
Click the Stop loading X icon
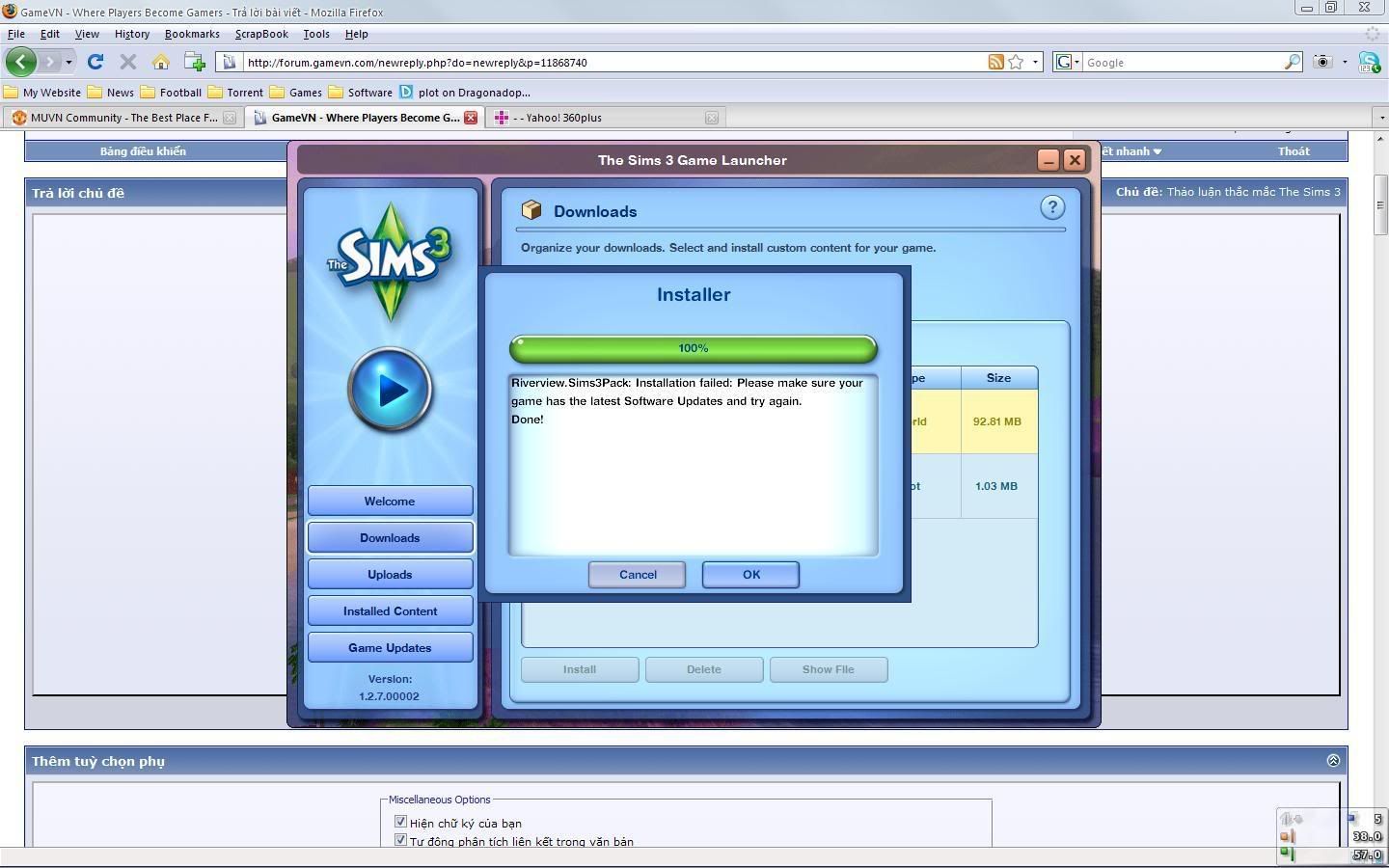[127, 62]
